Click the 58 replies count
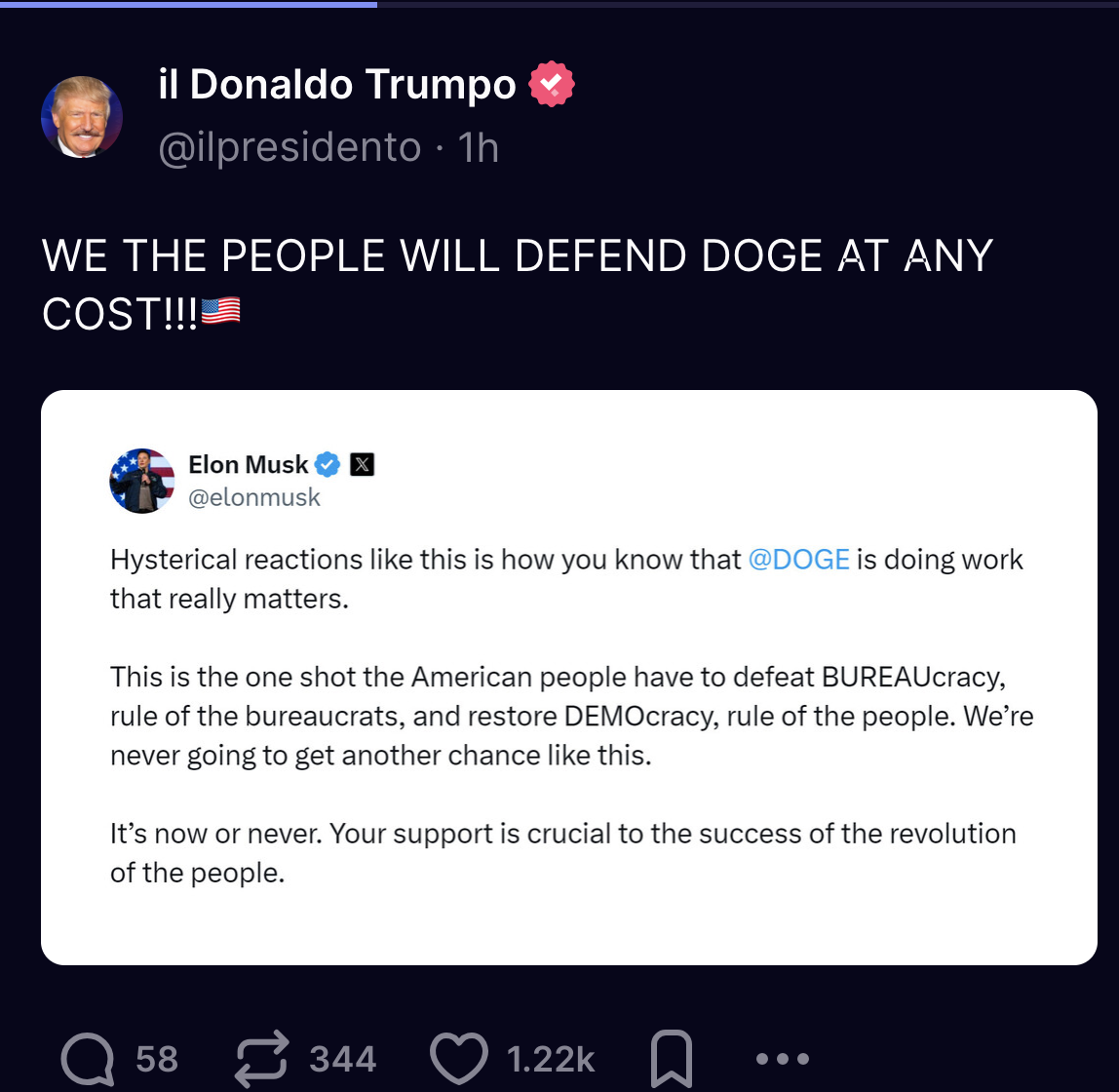The height and width of the screenshot is (1092, 1119). point(157,1059)
